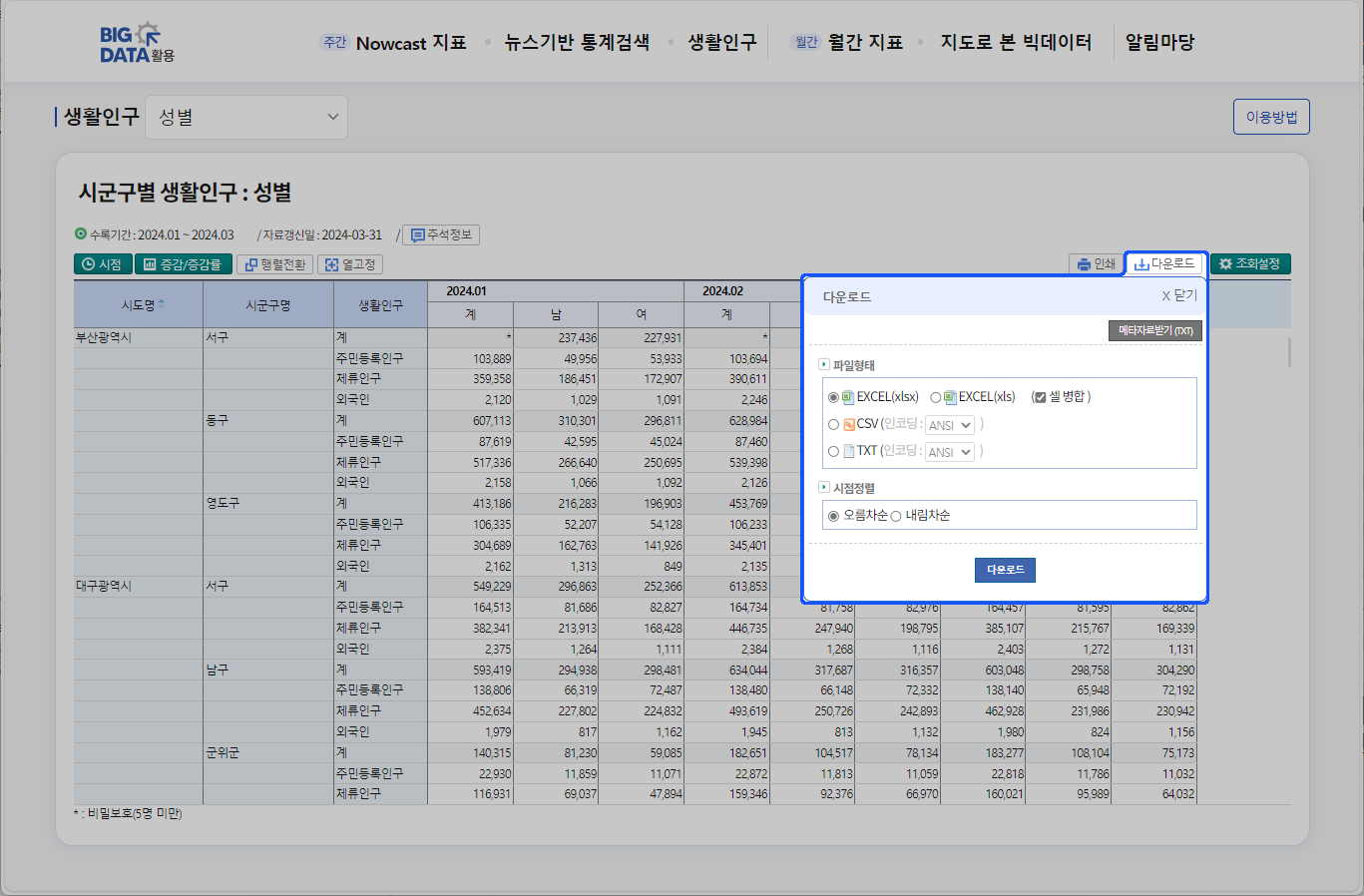Screen dimensions: 1364x896
Task: Open the 뉴스기반 통계검색 menu
Action: tap(577, 43)
